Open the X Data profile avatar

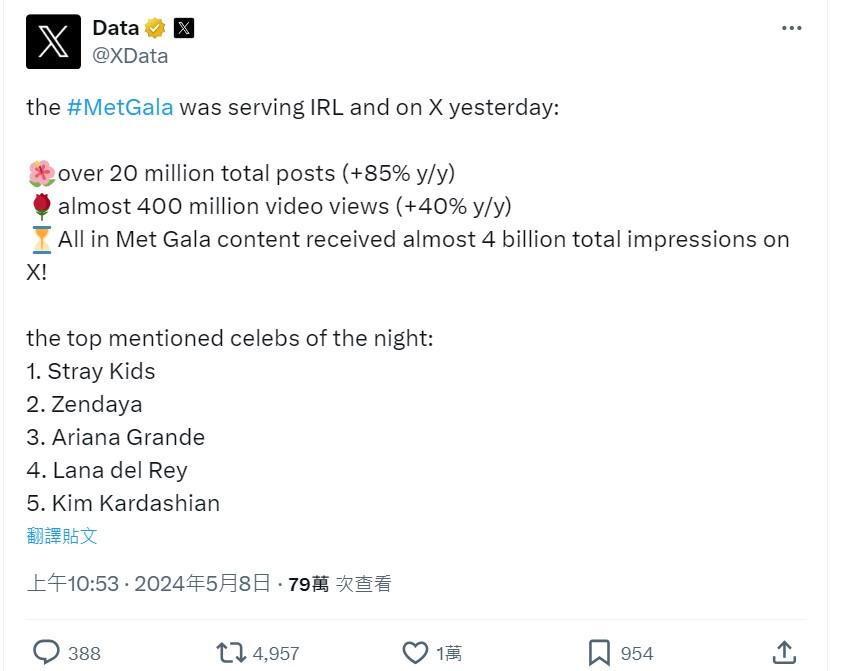[53, 42]
